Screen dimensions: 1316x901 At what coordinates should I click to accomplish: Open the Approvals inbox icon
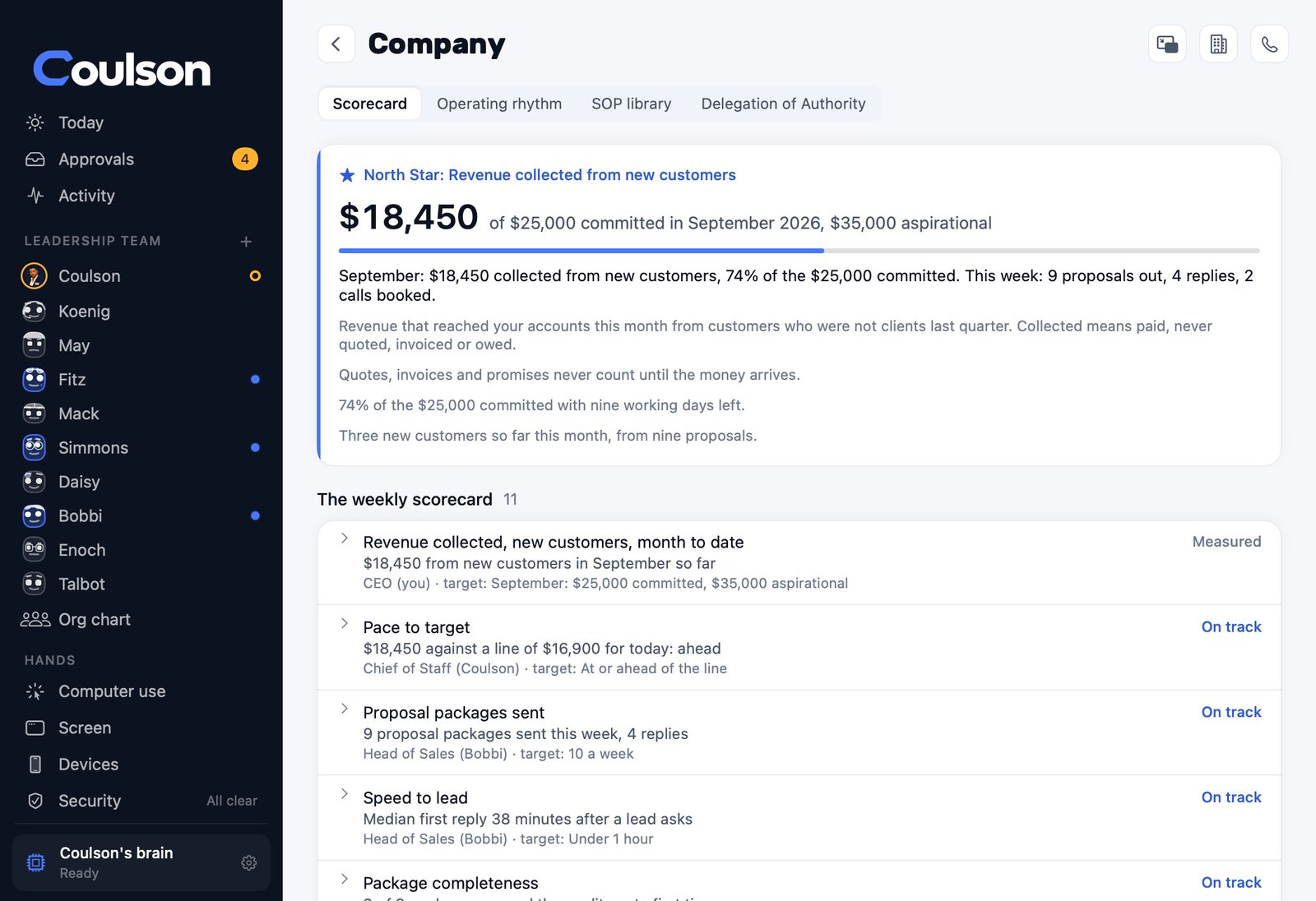(35, 159)
